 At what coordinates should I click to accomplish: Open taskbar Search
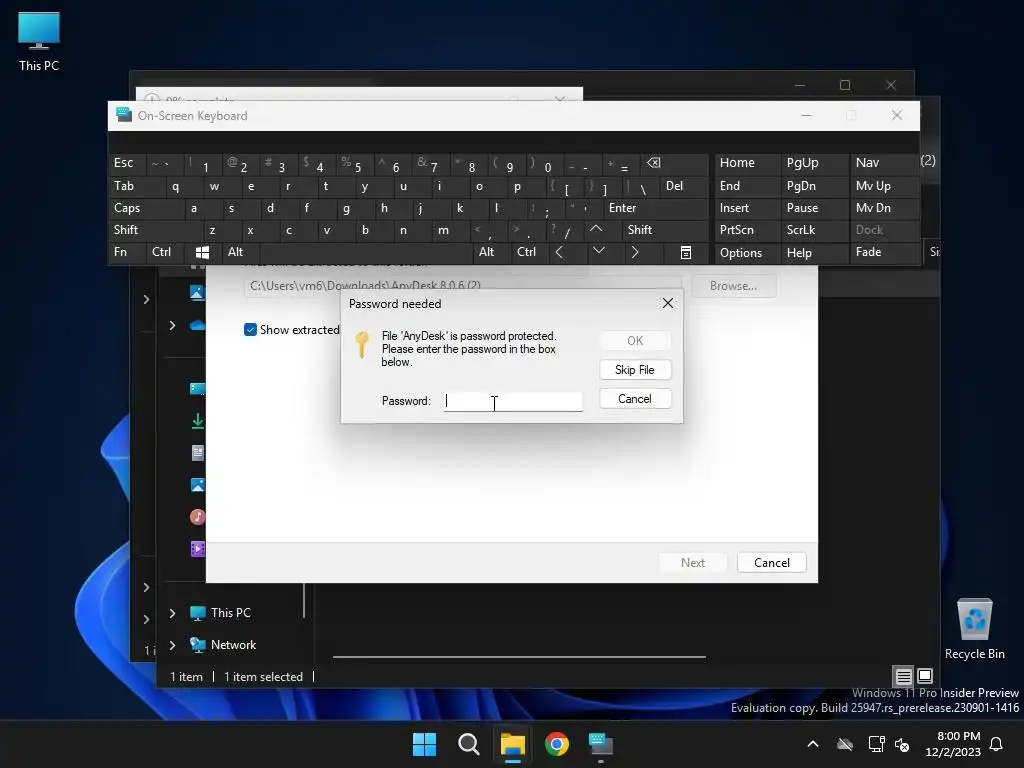pyautogui.click(x=469, y=744)
